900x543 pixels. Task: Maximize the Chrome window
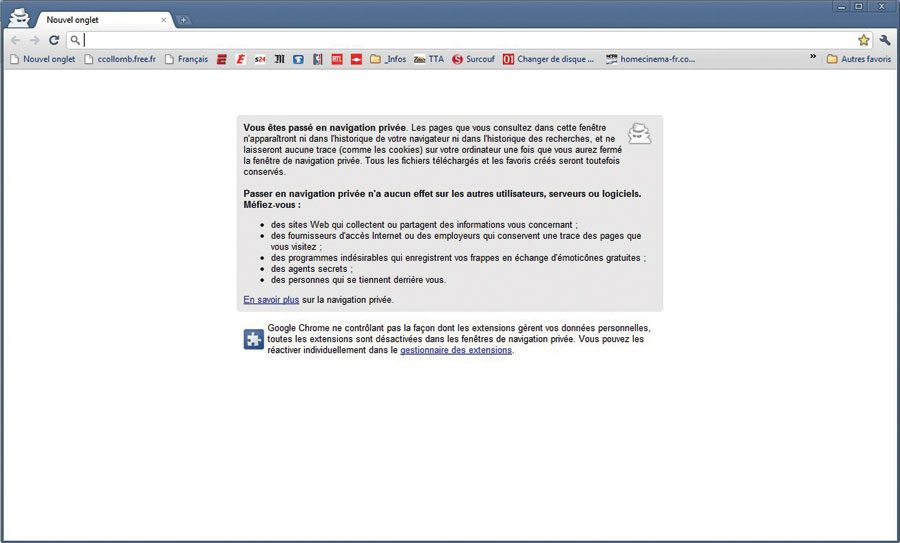tap(859, 7)
